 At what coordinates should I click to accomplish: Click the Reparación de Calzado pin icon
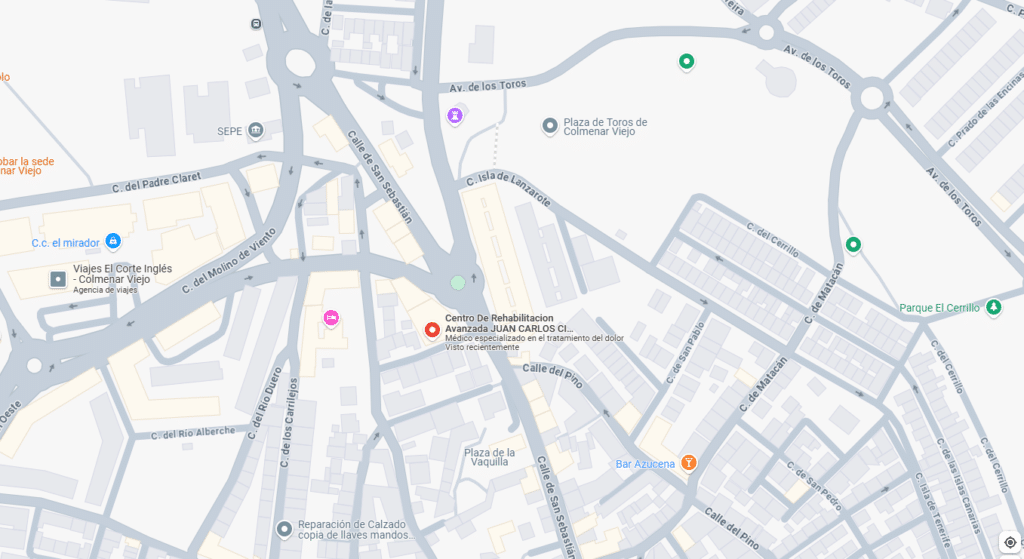point(284,529)
